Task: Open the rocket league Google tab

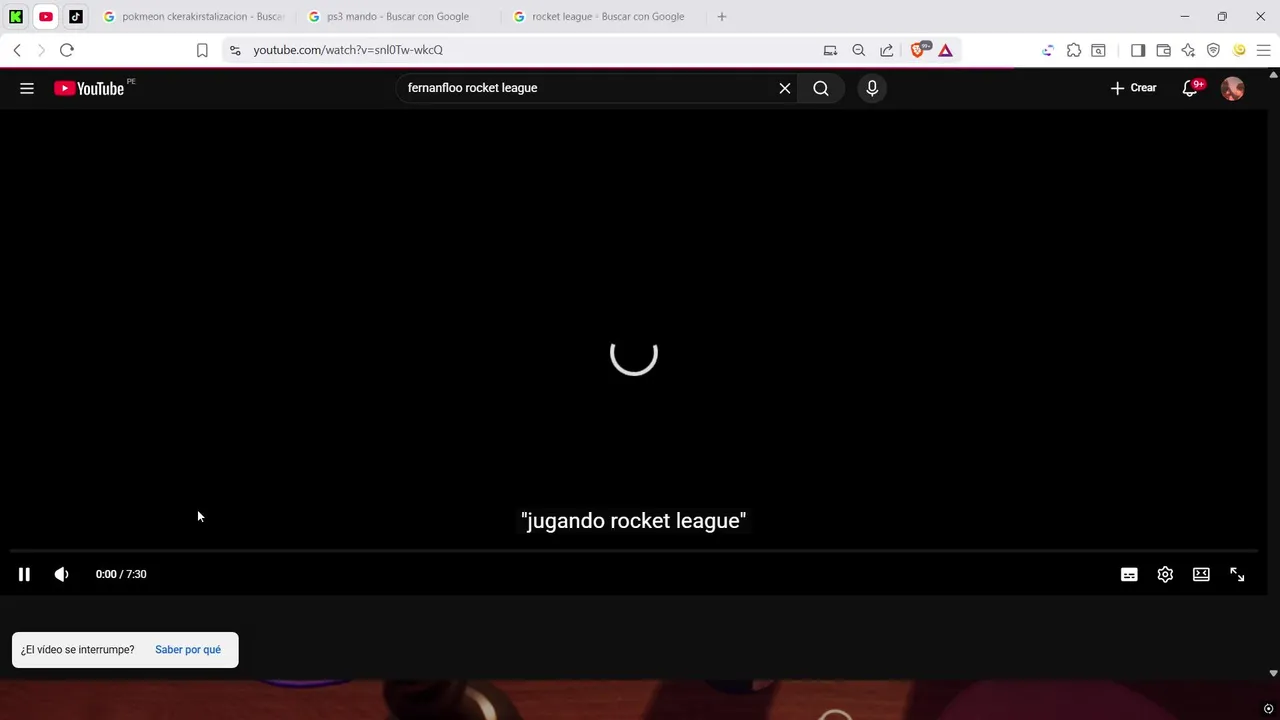Action: [603, 16]
